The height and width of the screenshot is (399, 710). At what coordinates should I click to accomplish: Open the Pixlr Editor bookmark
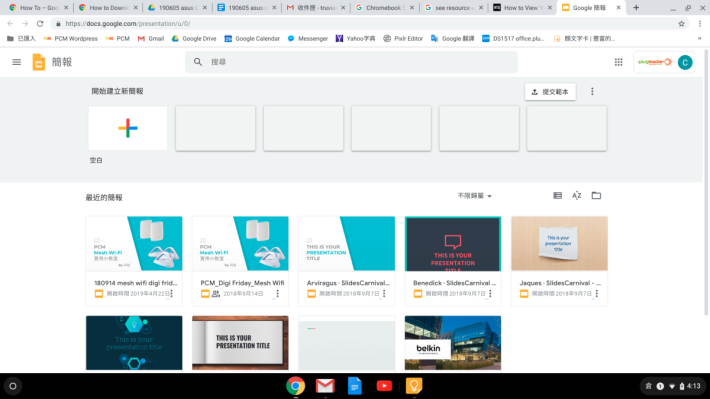(x=403, y=38)
